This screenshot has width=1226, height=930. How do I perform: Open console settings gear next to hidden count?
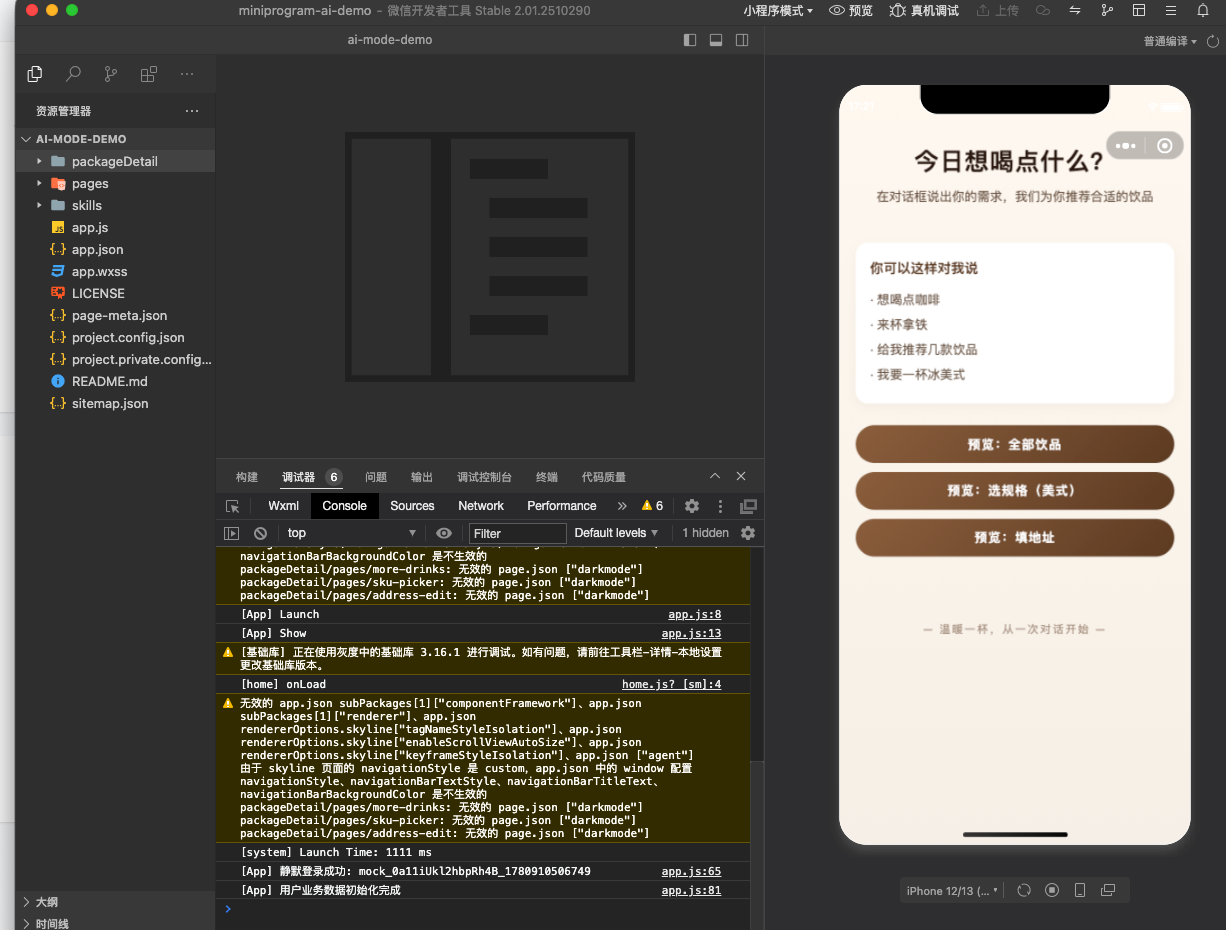point(747,533)
